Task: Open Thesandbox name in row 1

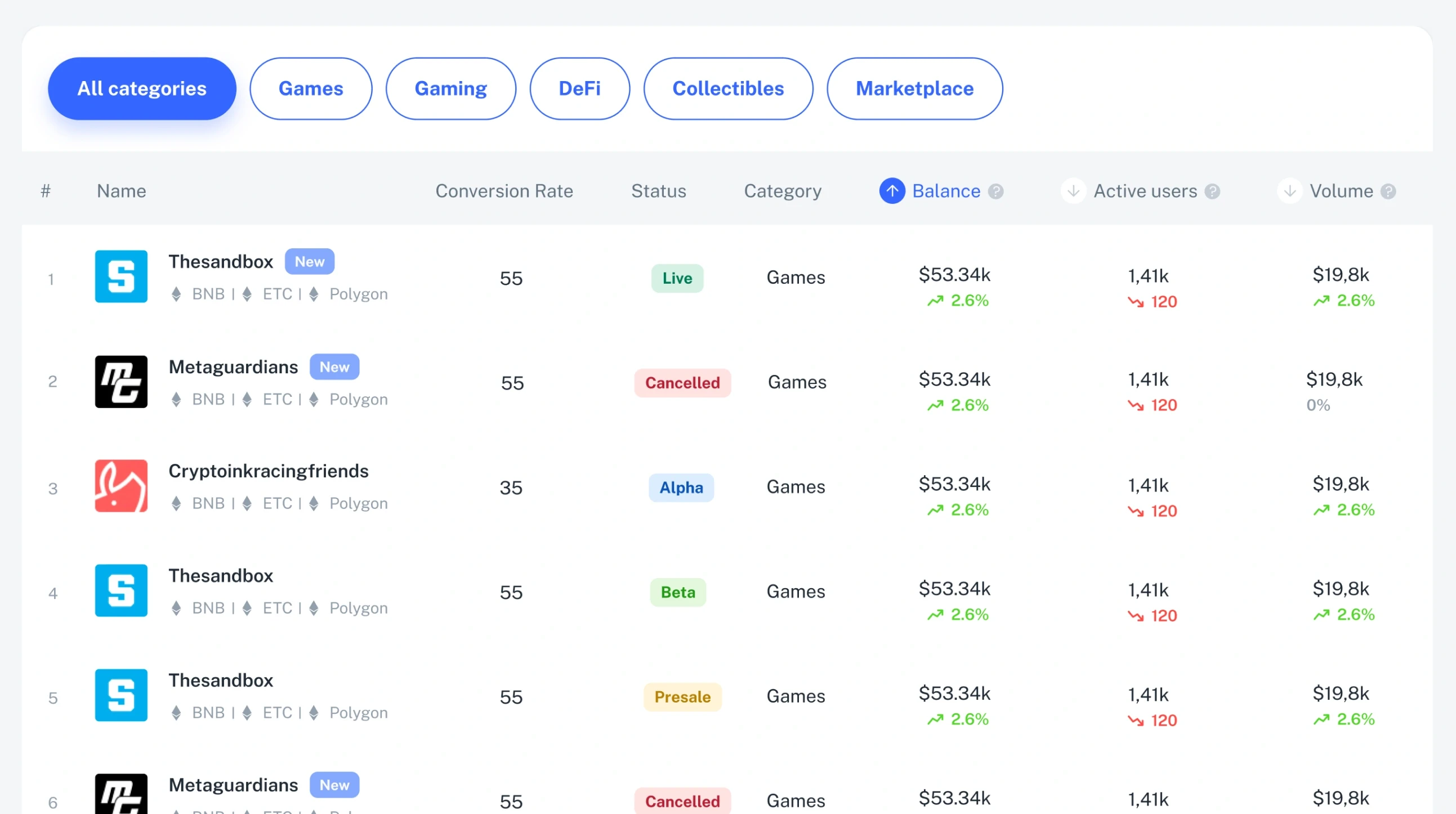Action: pyautogui.click(x=221, y=262)
